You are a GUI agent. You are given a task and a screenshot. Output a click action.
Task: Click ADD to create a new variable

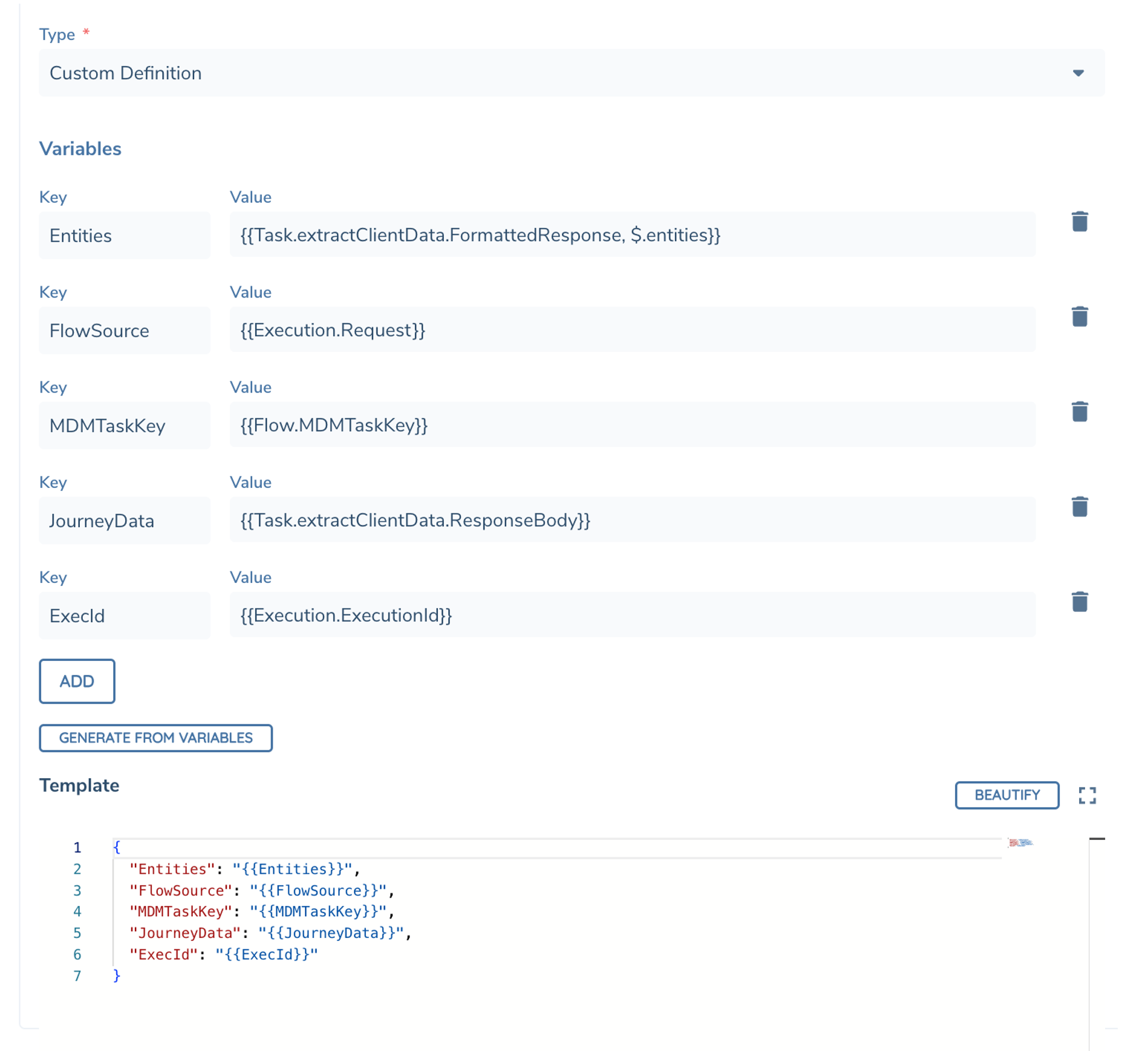pyautogui.click(x=77, y=682)
